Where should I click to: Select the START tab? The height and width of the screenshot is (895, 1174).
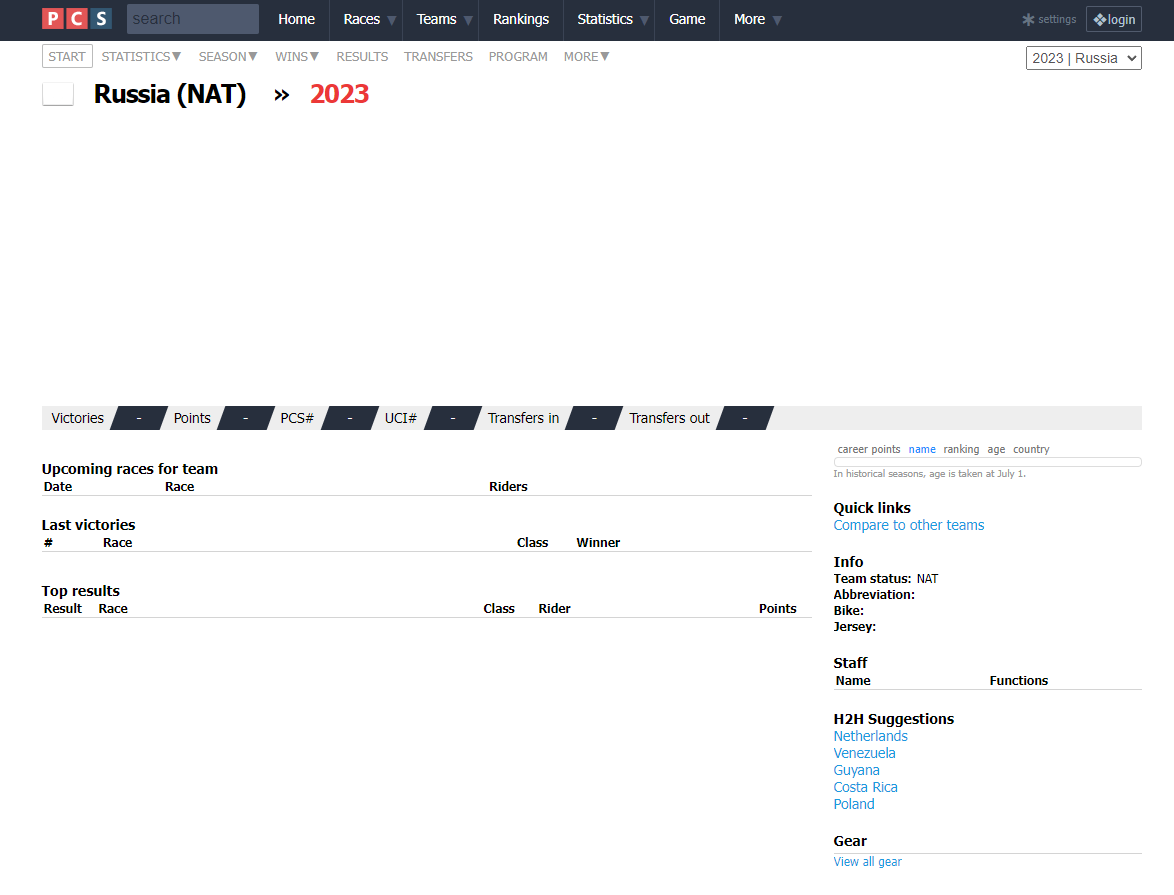pos(67,56)
